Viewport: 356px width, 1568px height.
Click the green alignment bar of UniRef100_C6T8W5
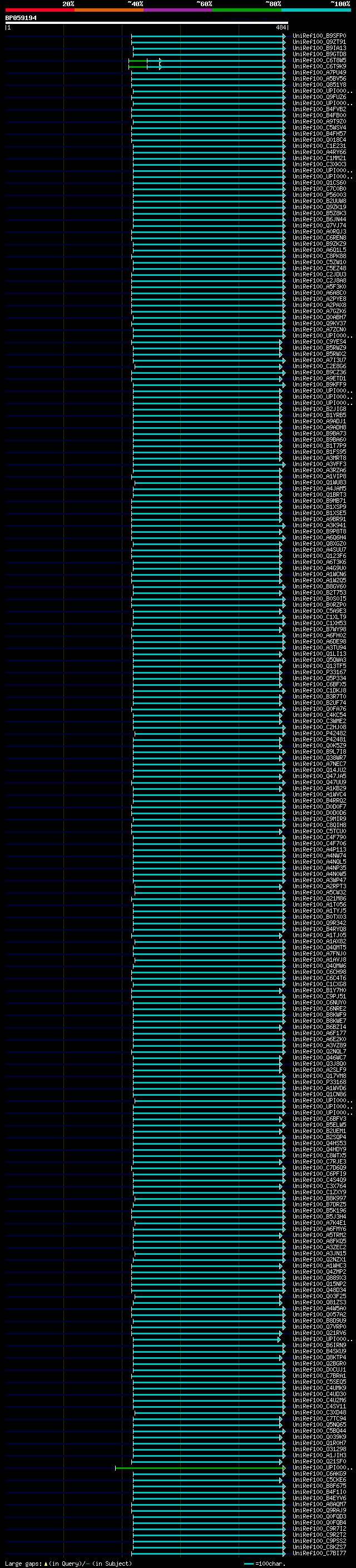pyautogui.click(x=137, y=61)
